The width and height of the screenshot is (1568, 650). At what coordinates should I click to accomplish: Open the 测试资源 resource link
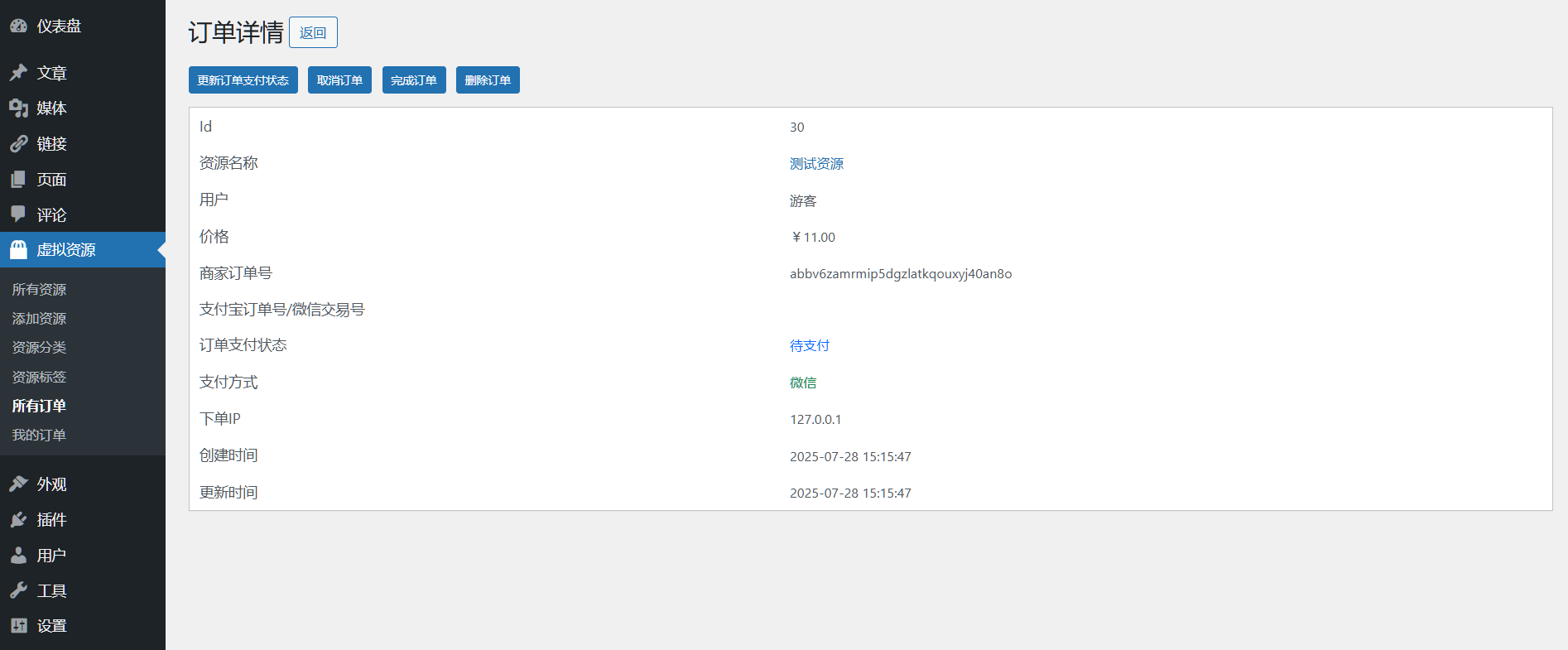816,164
